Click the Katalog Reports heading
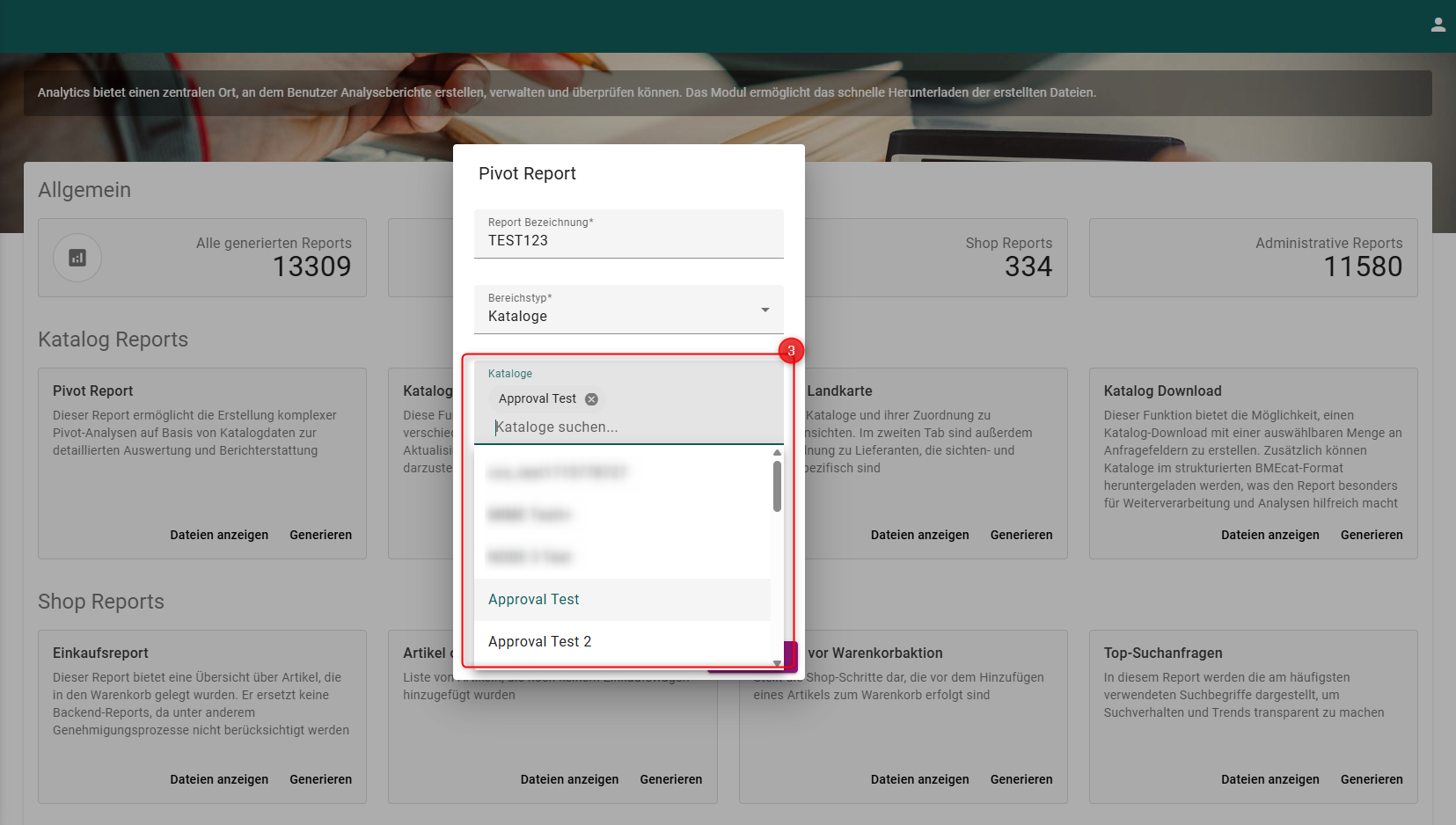This screenshot has height=825, width=1456. point(113,339)
